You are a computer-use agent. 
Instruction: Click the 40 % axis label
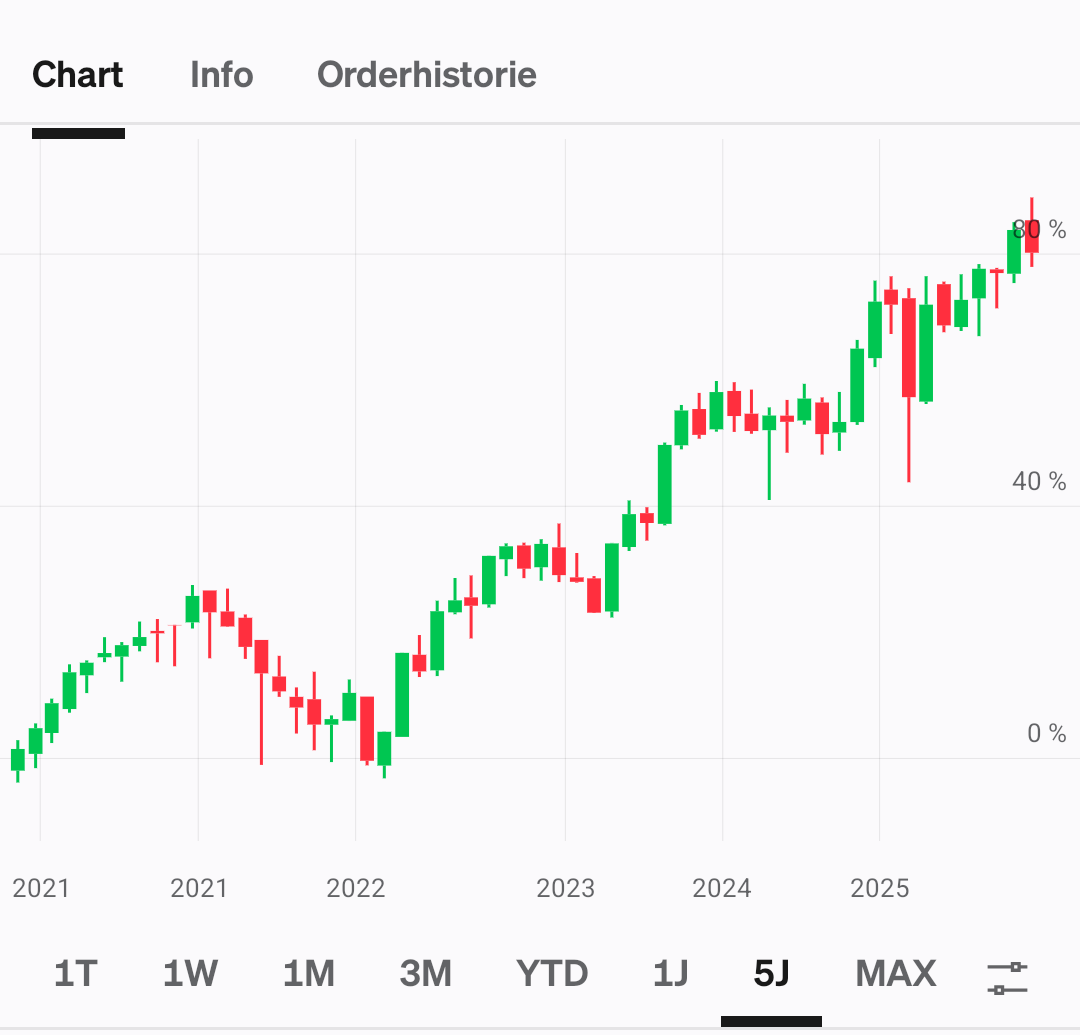pyautogui.click(x=1040, y=482)
